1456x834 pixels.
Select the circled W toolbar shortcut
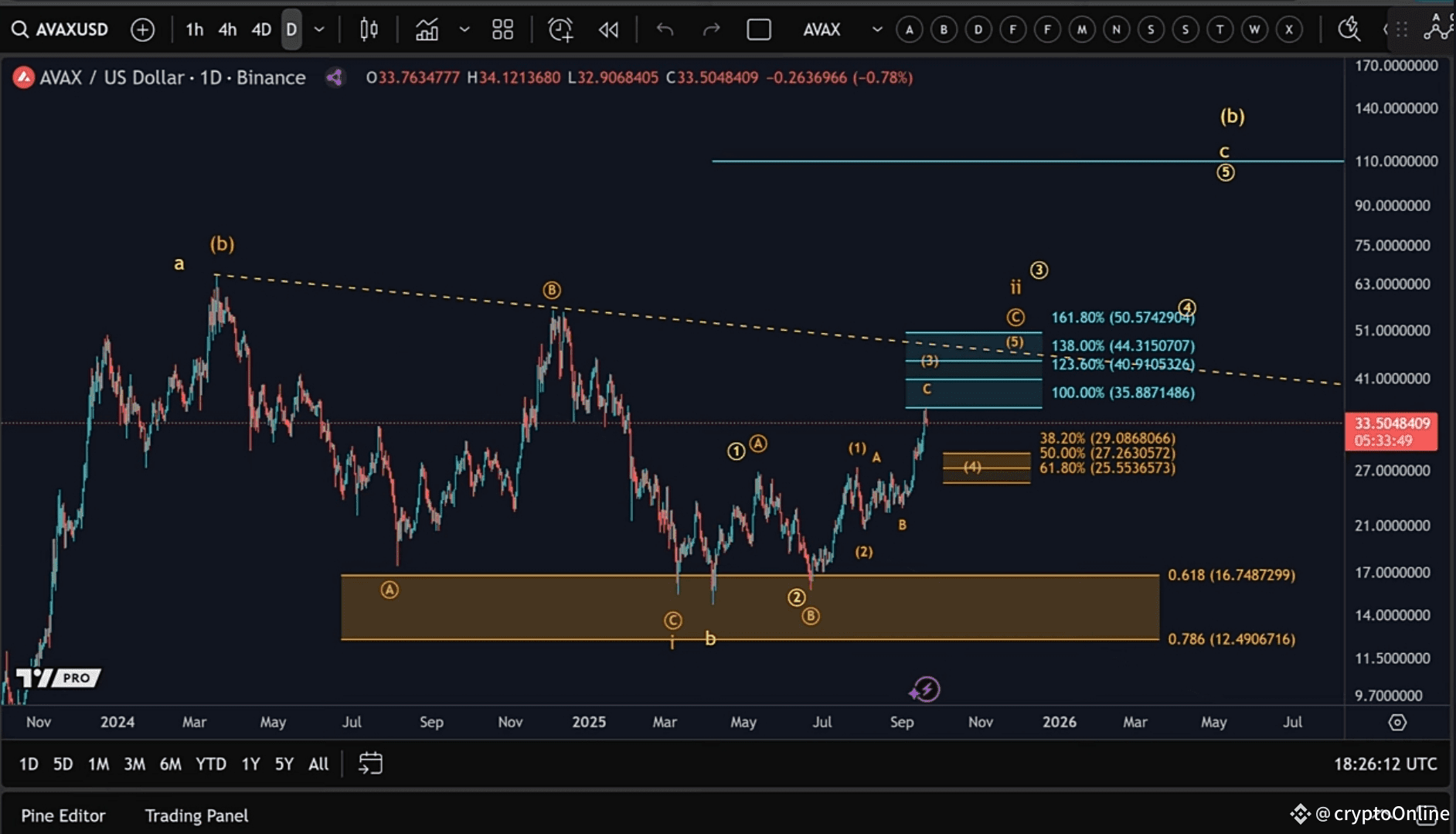tap(1254, 29)
